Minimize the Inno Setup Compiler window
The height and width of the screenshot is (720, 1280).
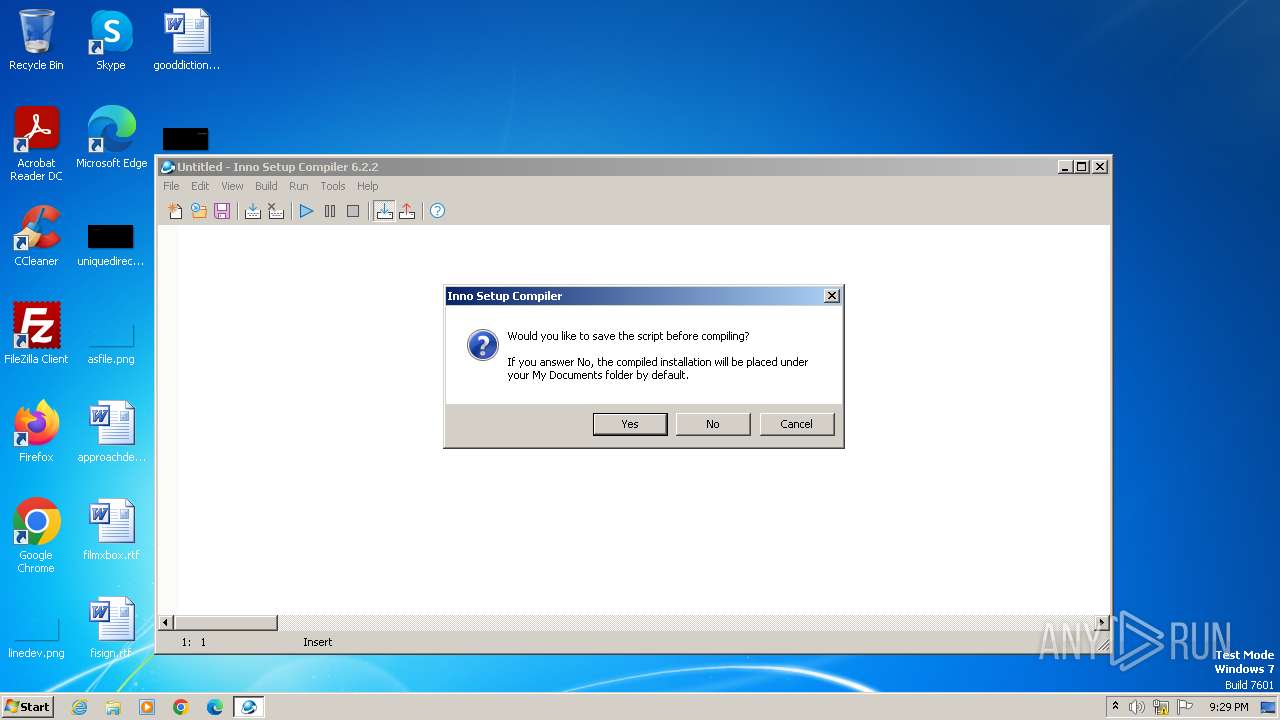click(1065, 167)
